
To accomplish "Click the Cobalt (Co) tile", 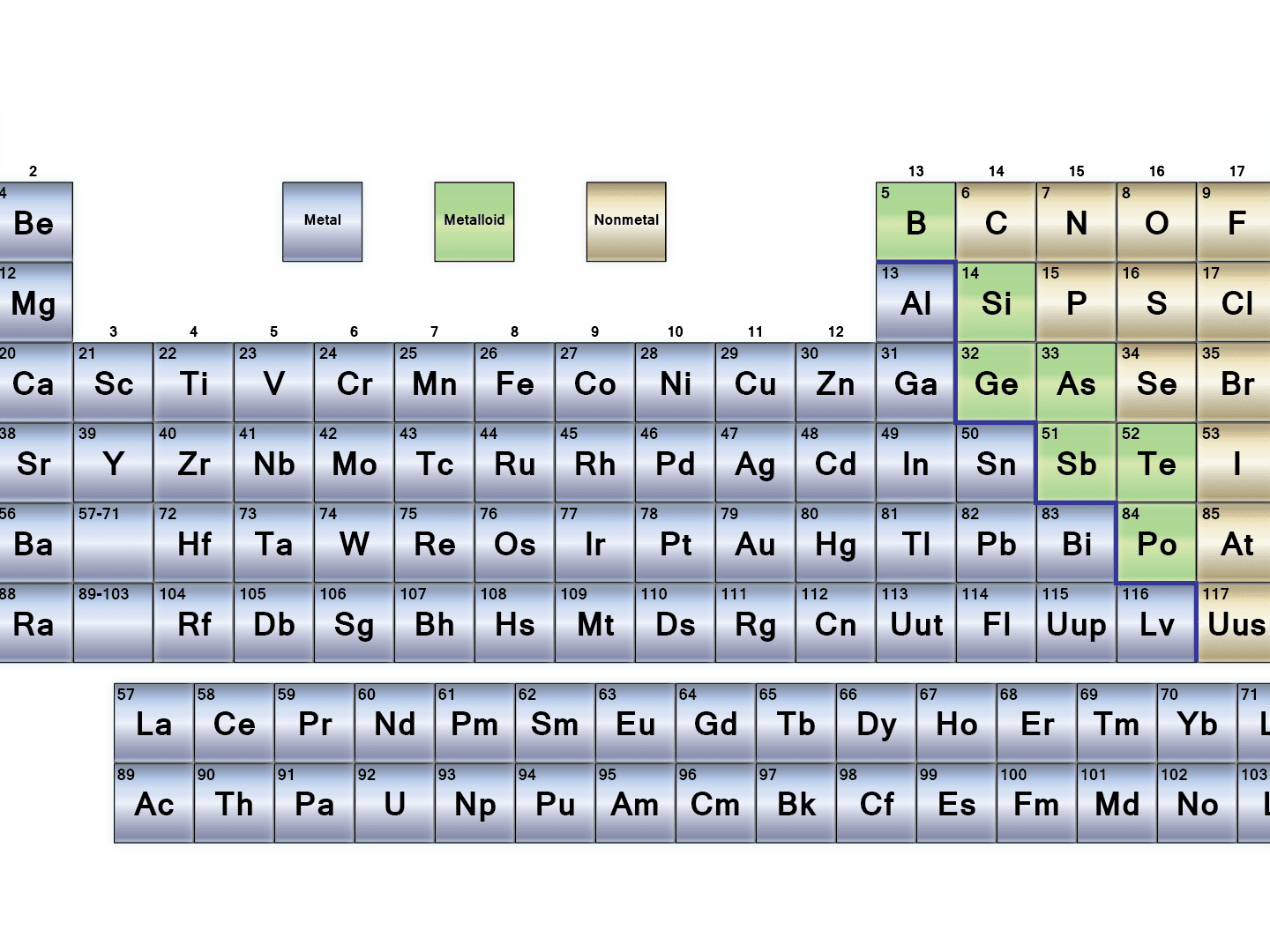I will click(594, 383).
